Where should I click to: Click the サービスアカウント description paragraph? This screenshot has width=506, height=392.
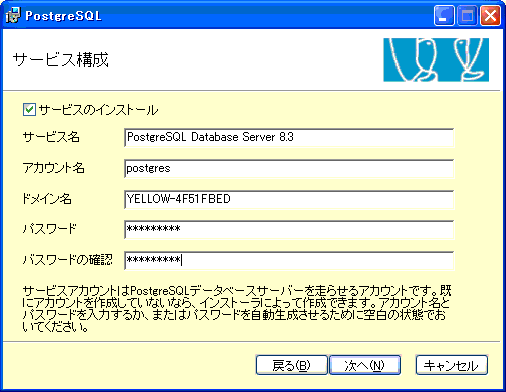coord(237,309)
